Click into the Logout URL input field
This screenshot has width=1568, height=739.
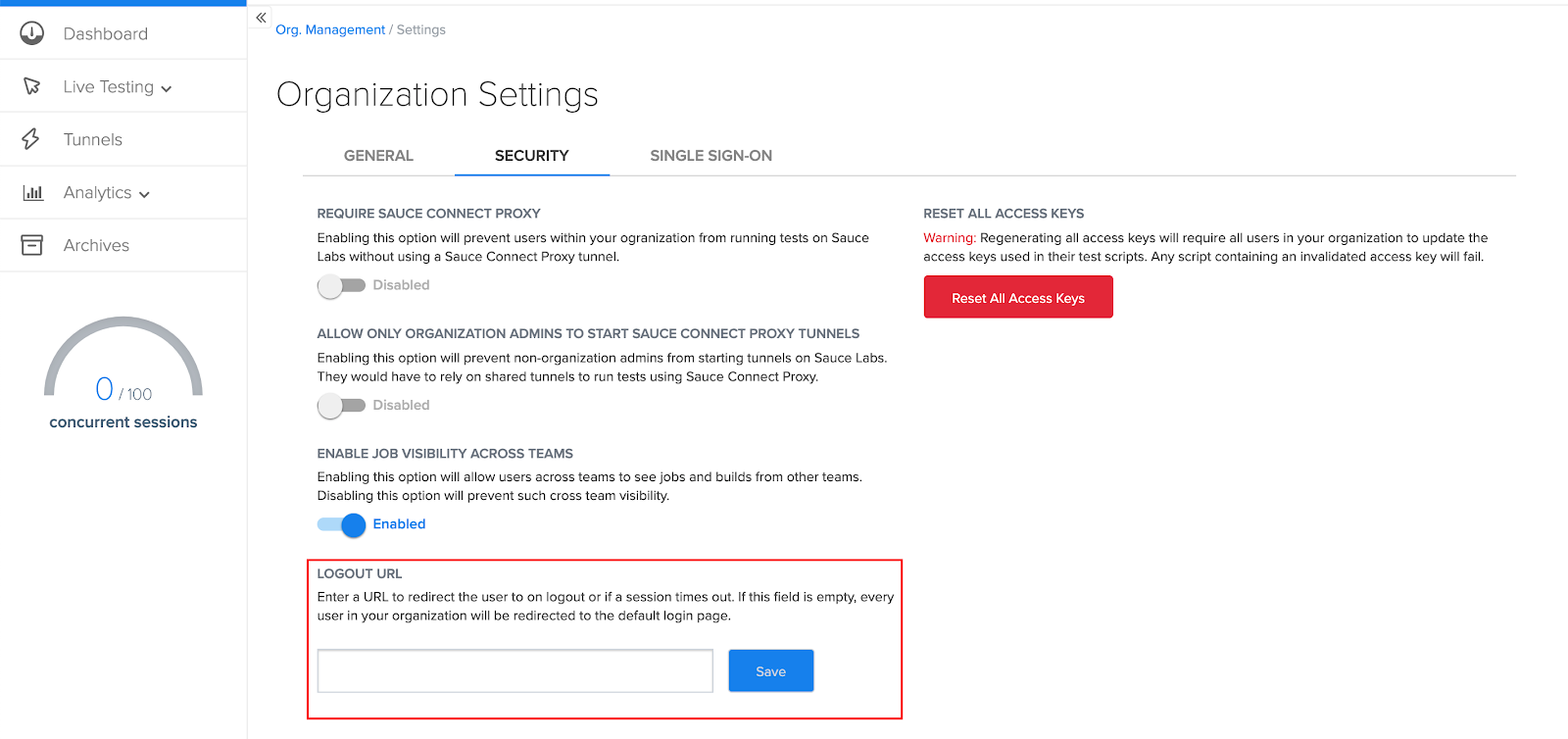coord(515,671)
